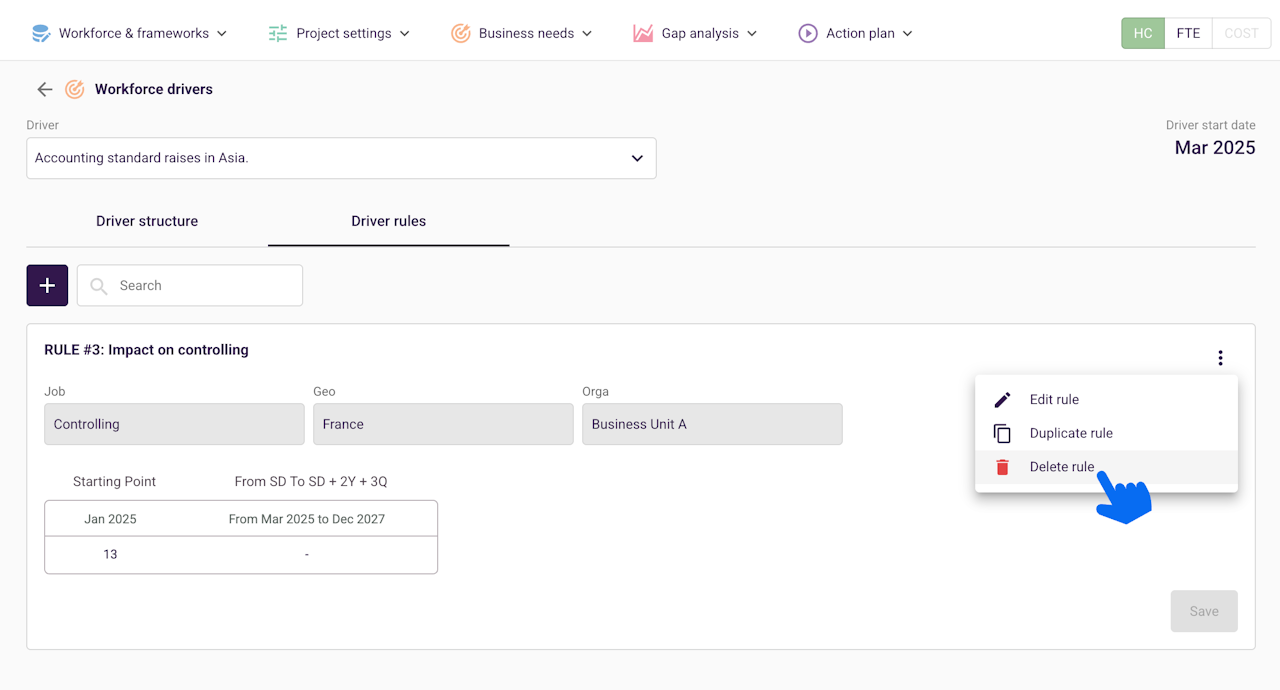Choose Delete rule from context menu
The width and height of the screenshot is (1280, 690).
tap(1062, 467)
